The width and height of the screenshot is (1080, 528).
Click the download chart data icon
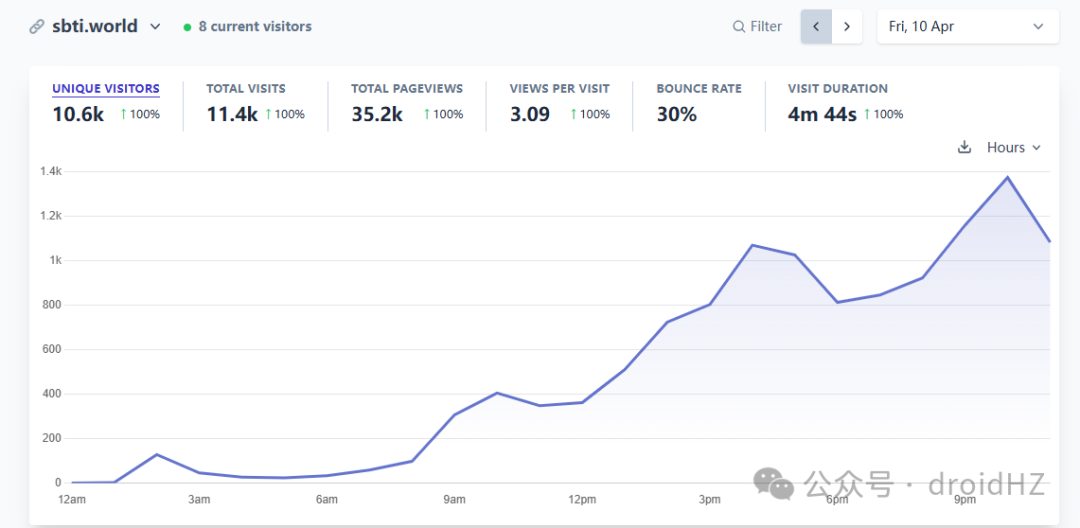pos(965,147)
